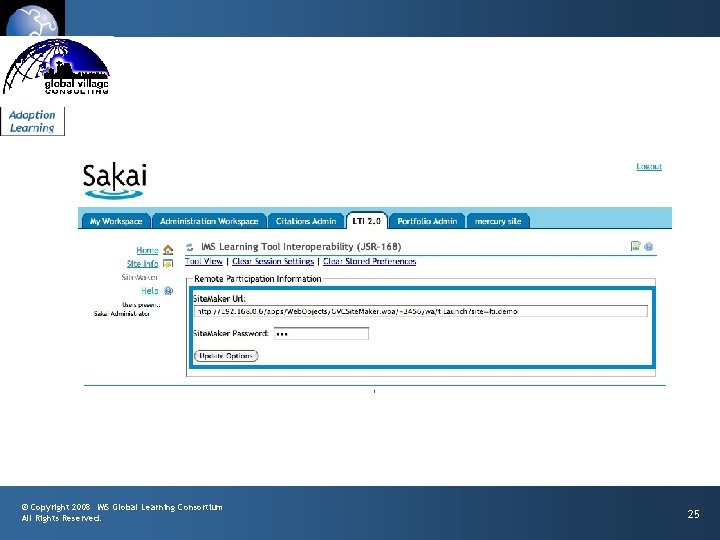Viewport: 720px width, 540px height.
Task: Open the Portfolio Admin tab
Action: [x=427, y=221]
